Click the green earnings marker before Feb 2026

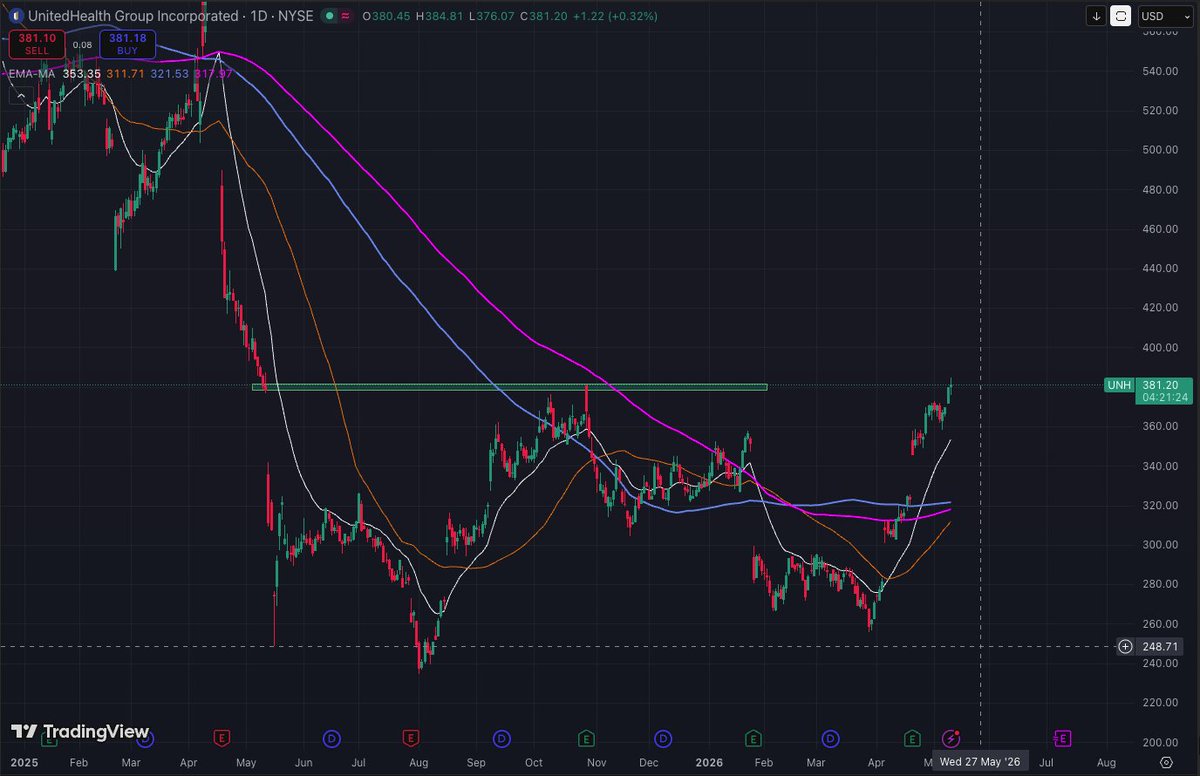click(x=751, y=739)
